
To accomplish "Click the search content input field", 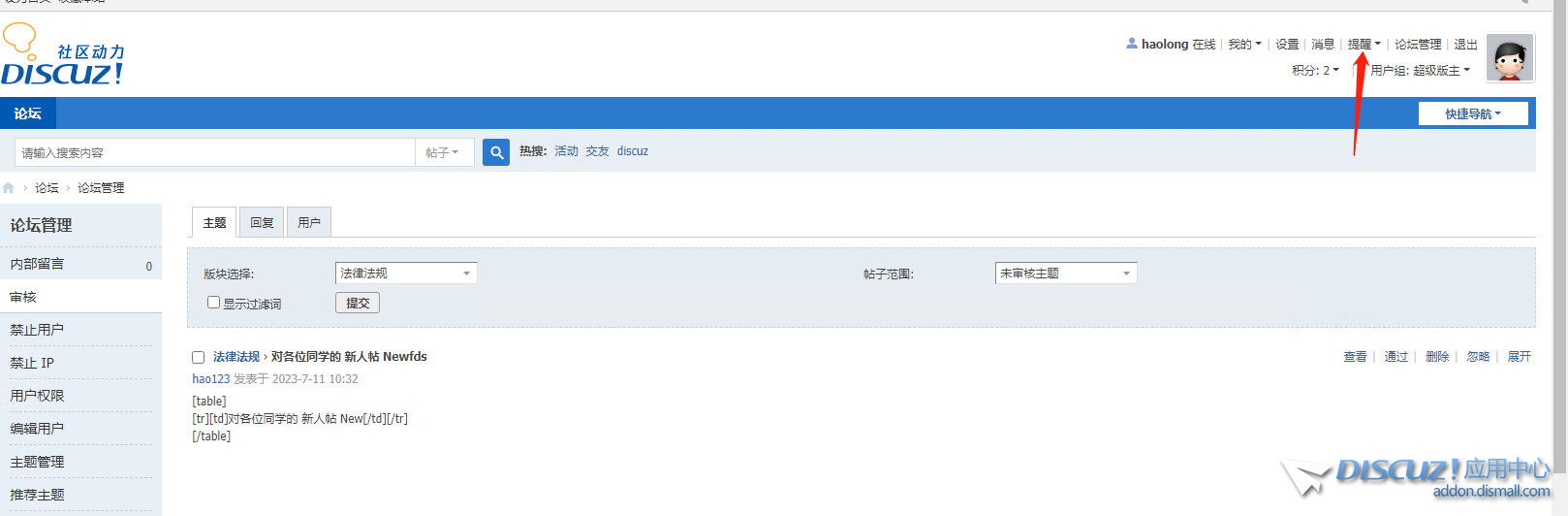I will coord(213,152).
